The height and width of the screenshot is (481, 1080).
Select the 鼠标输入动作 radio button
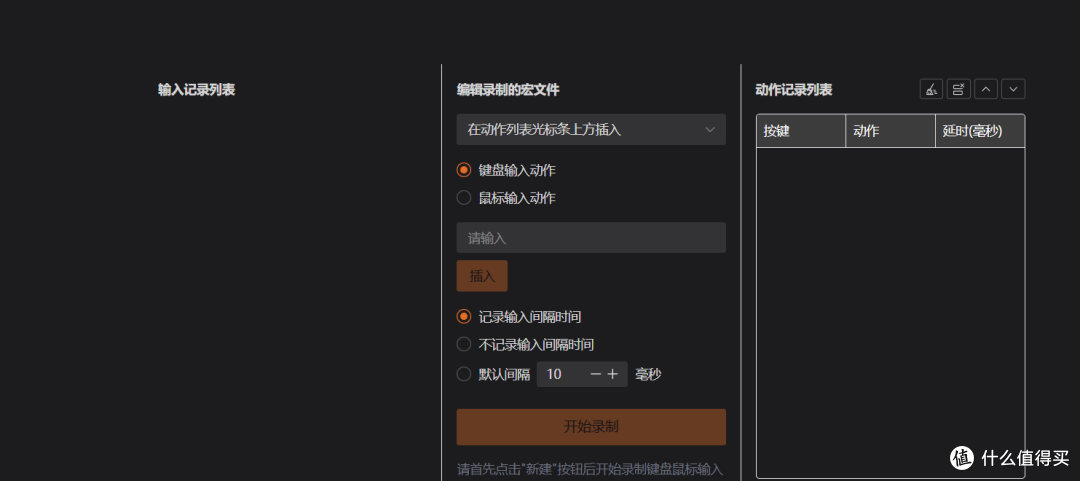point(464,198)
